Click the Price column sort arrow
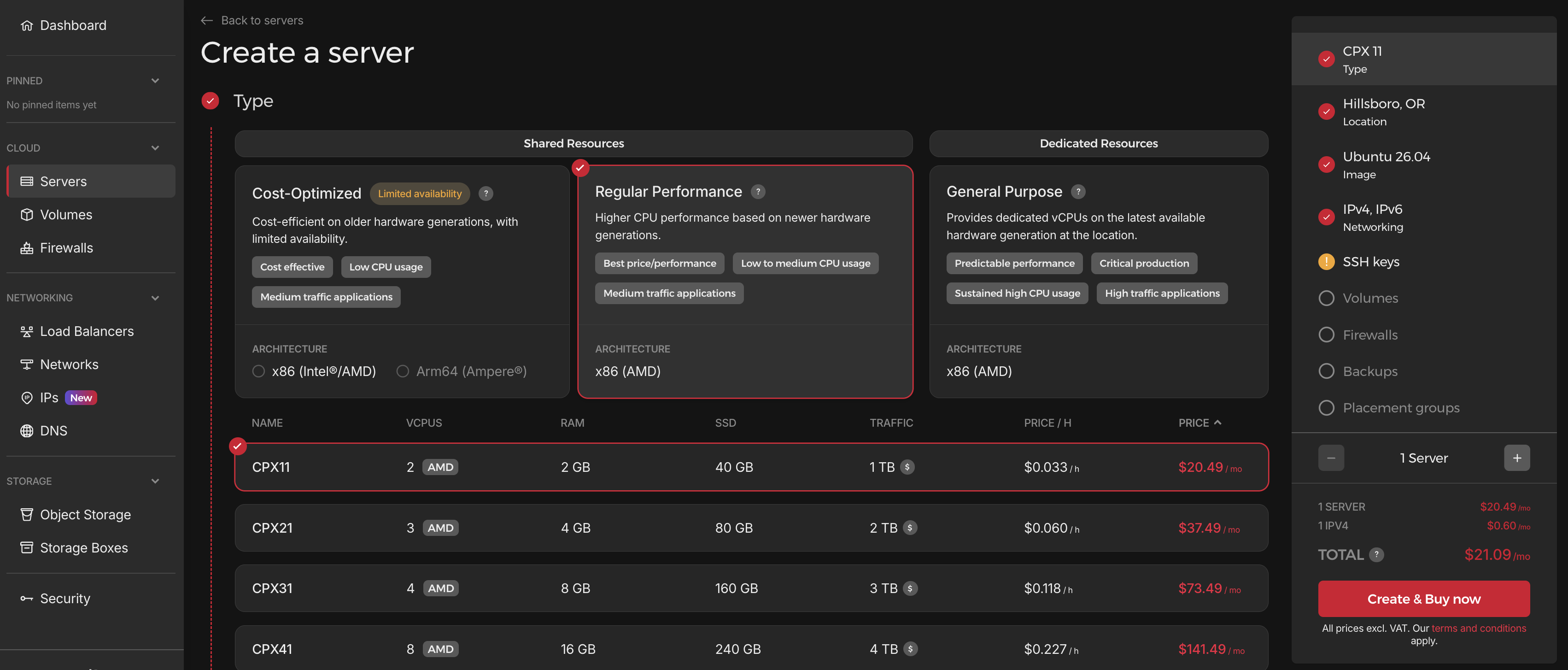The width and height of the screenshot is (1568, 670). pyautogui.click(x=1217, y=423)
